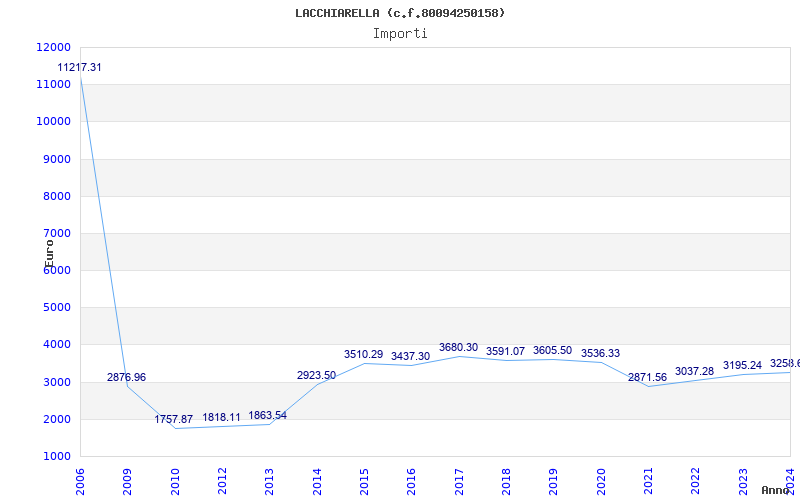Click the Importi subtitle
Image resolution: width=800 pixels, height=500 pixels.
[400, 34]
